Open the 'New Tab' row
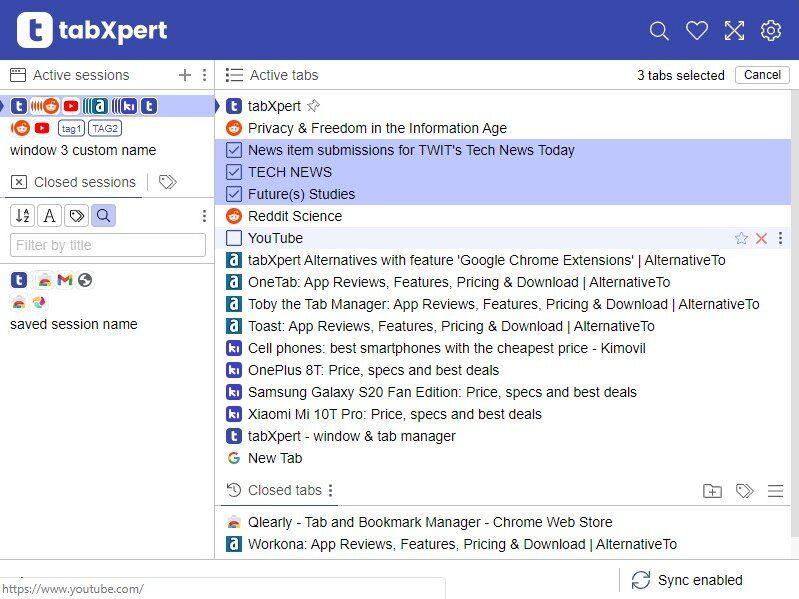This screenshot has width=799, height=599. tap(503, 458)
